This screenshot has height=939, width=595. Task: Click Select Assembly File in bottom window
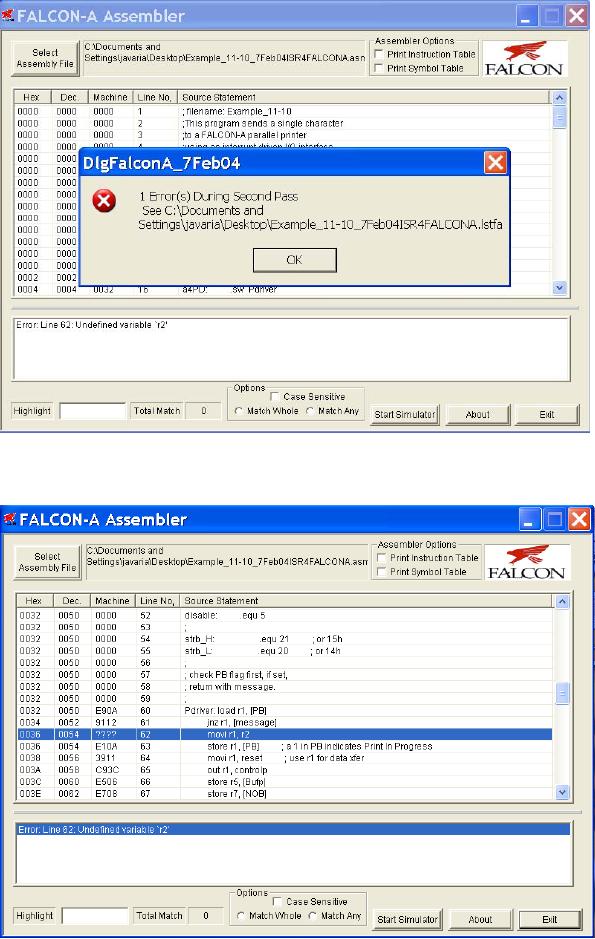47,562
